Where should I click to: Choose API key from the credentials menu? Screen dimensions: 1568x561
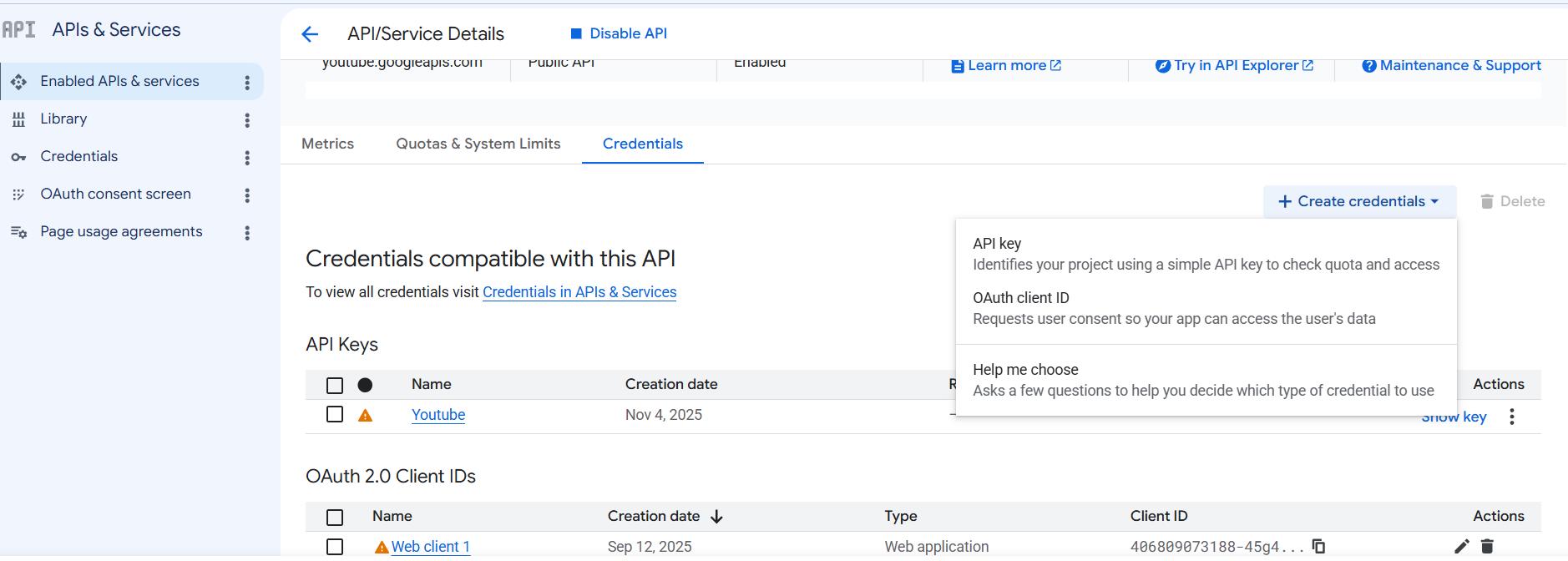(1206, 254)
